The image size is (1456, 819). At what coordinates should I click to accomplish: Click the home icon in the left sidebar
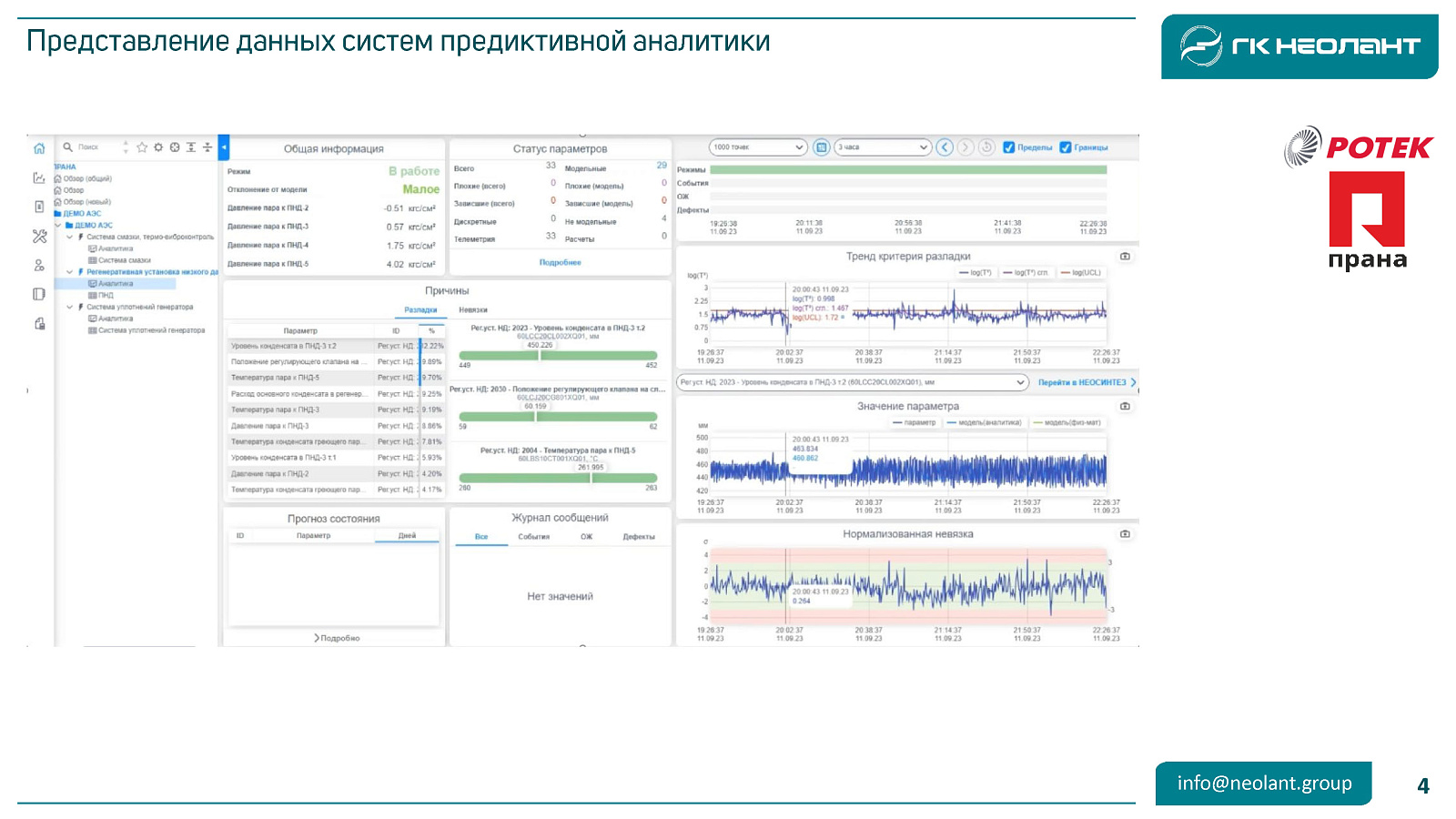click(39, 148)
